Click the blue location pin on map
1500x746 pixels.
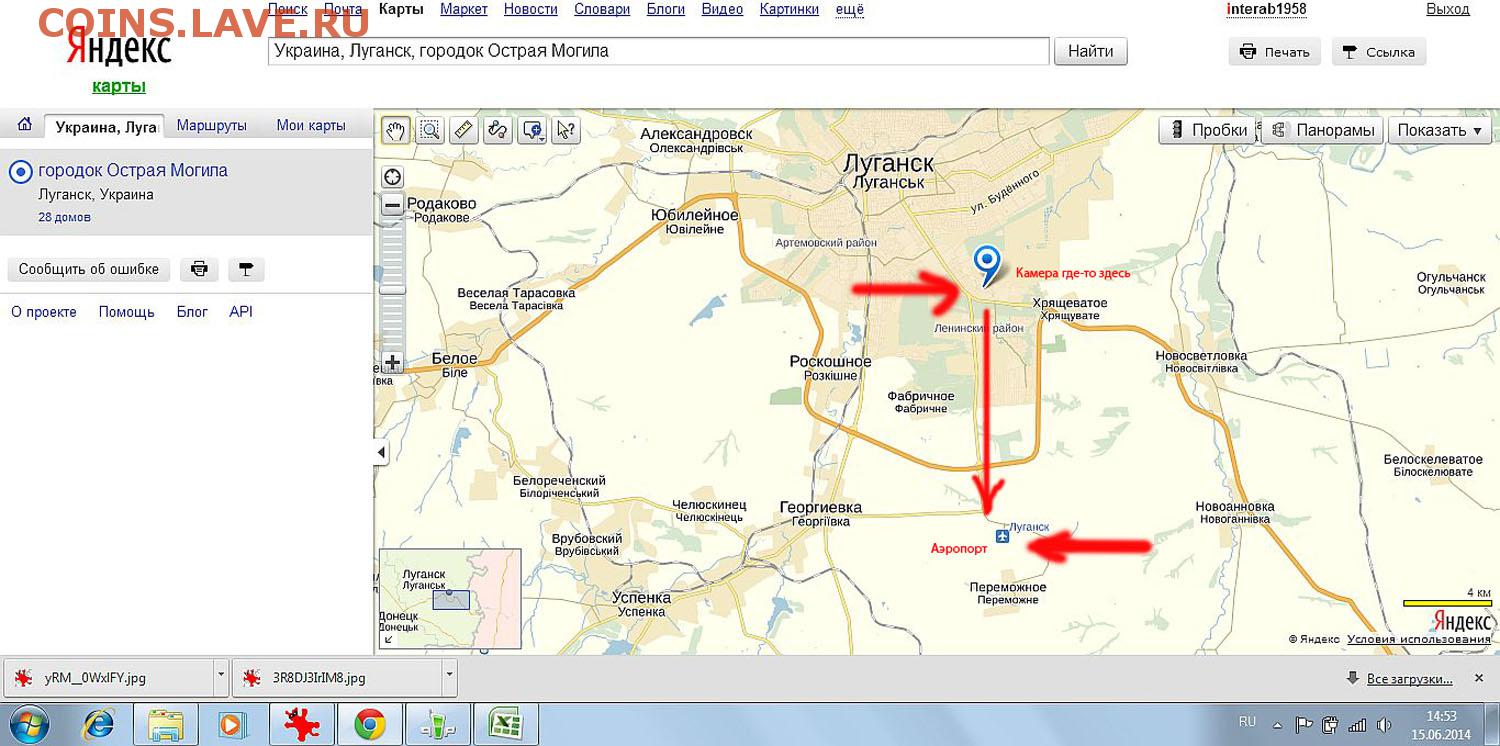(x=986, y=265)
